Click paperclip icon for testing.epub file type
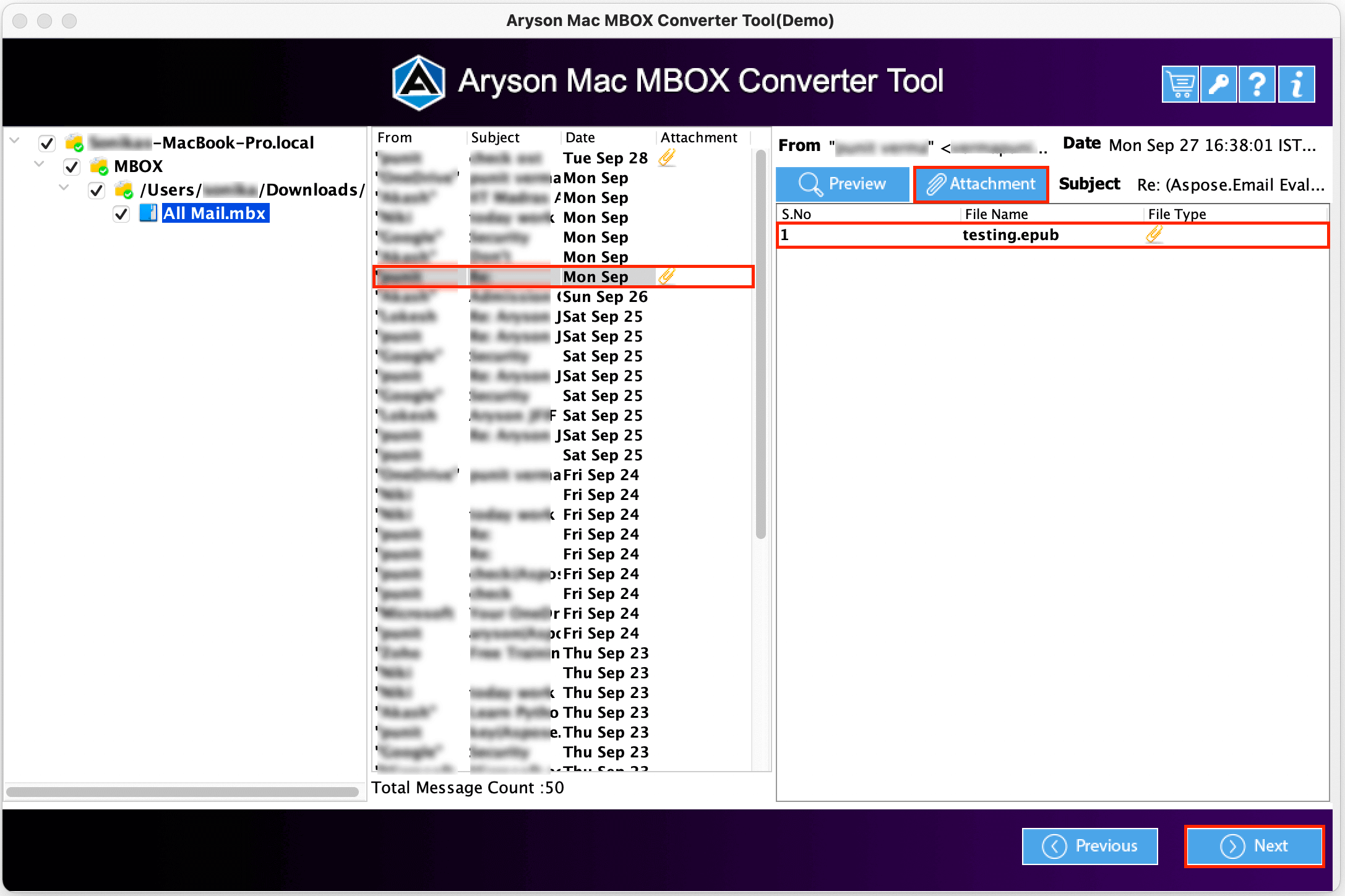The width and height of the screenshot is (1345, 896). tap(1154, 235)
